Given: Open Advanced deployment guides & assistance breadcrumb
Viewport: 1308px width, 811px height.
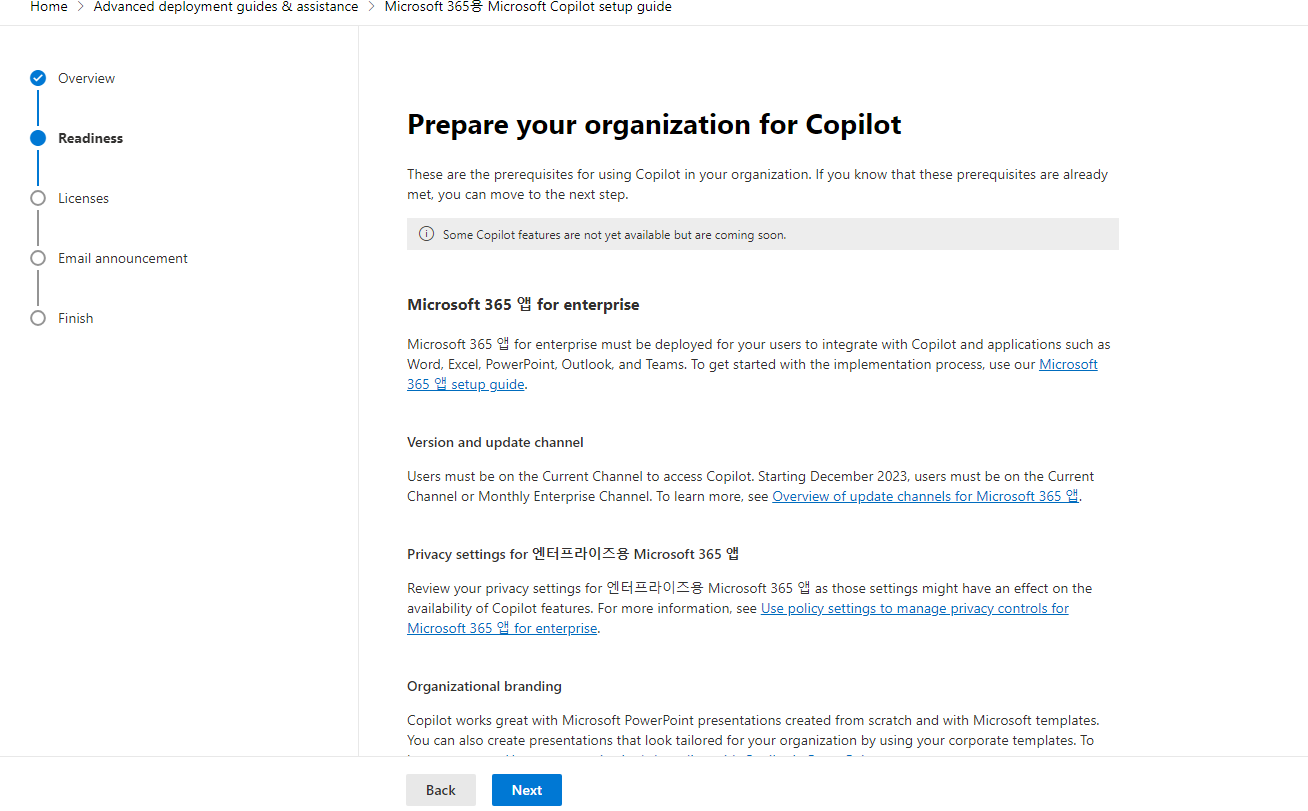Looking at the screenshot, I should 226,7.
